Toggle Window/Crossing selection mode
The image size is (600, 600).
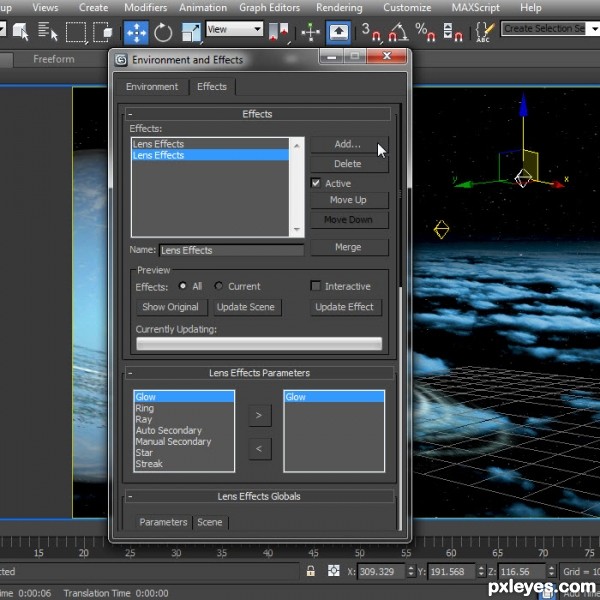tap(103, 32)
